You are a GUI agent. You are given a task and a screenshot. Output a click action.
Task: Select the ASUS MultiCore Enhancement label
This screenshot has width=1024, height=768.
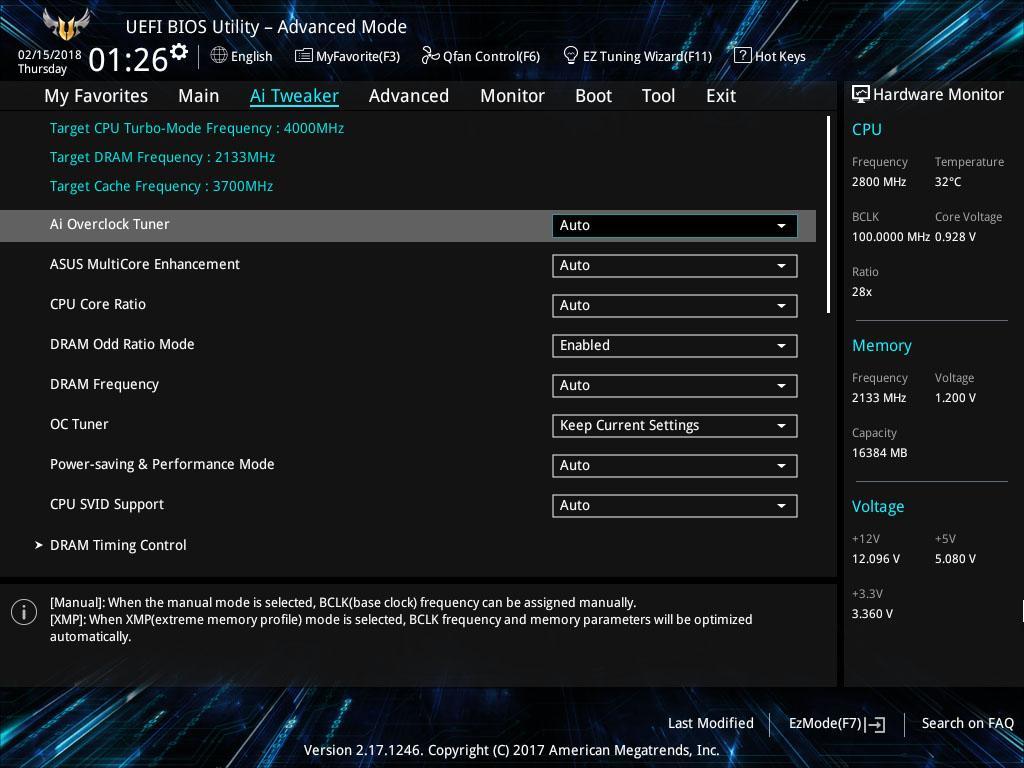pyautogui.click(x=145, y=264)
